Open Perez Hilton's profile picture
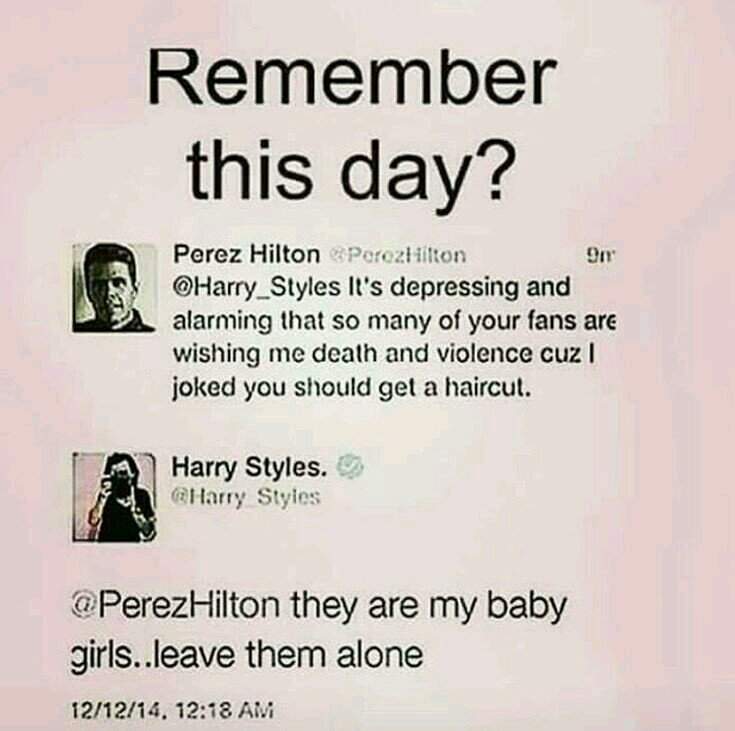This screenshot has width=735, height=731. point(114,288)
